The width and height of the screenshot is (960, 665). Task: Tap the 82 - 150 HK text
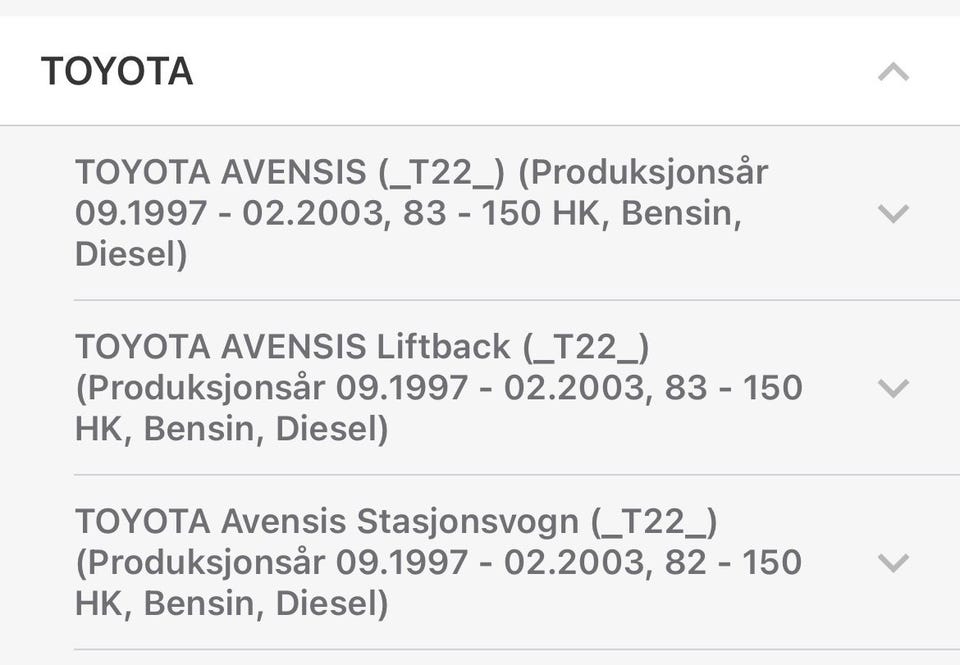[733, 562]
